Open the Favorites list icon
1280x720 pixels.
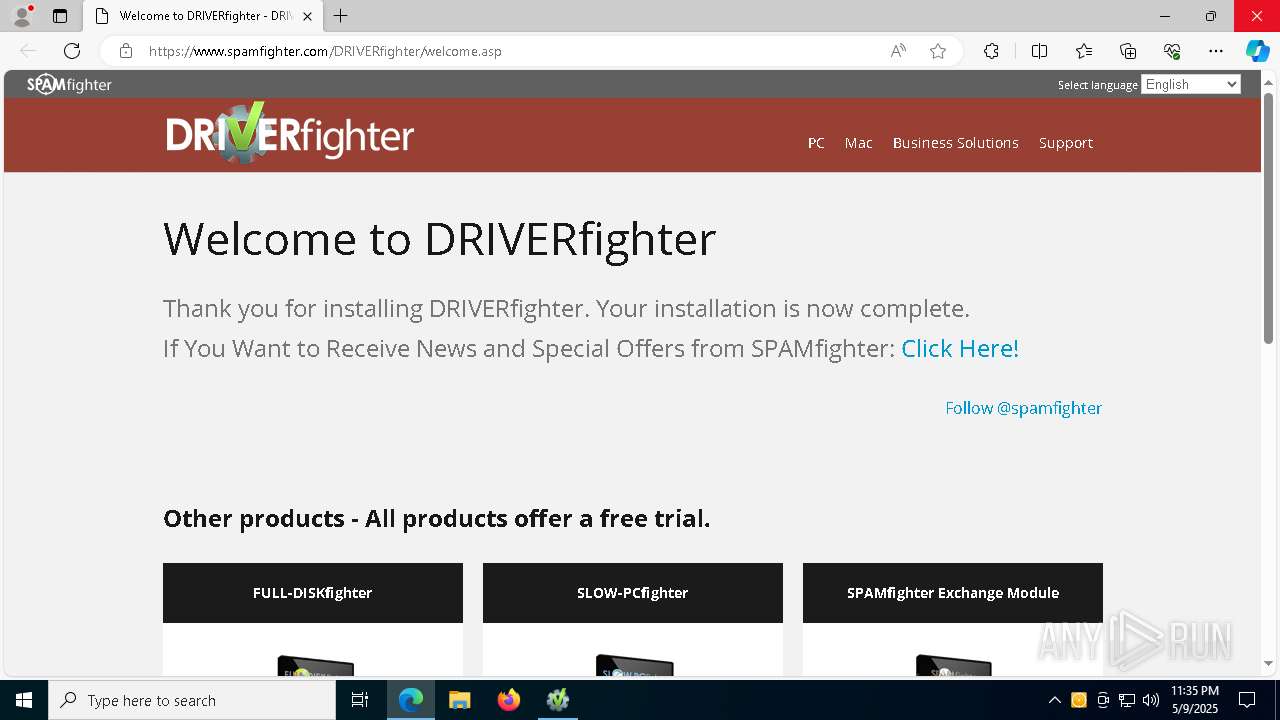1084,51
